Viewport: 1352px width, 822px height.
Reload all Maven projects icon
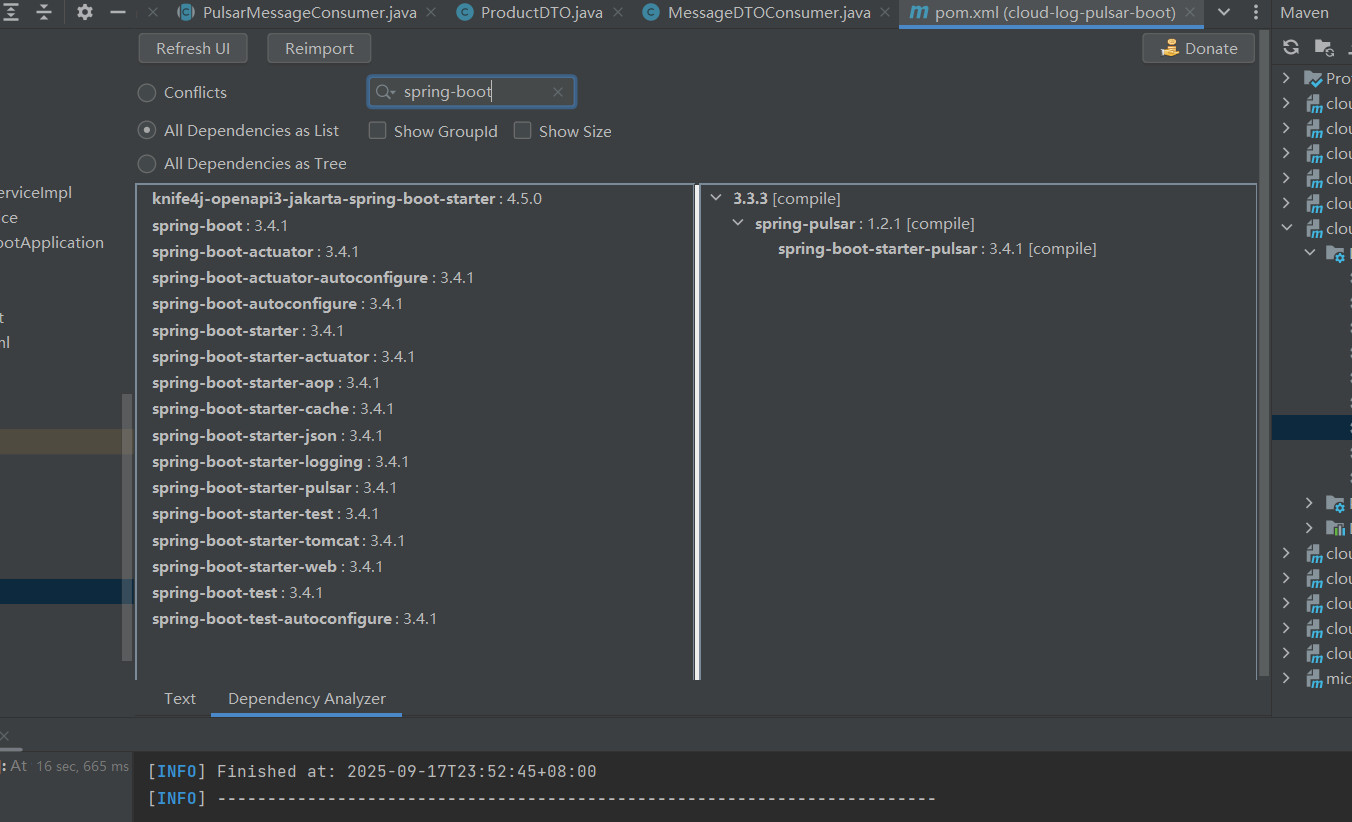(1291, 47)
